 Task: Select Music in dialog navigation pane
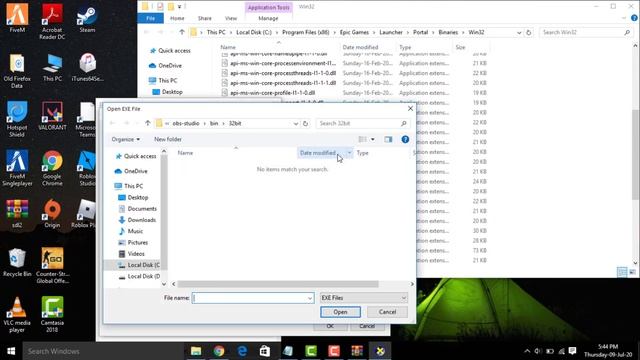131,231
